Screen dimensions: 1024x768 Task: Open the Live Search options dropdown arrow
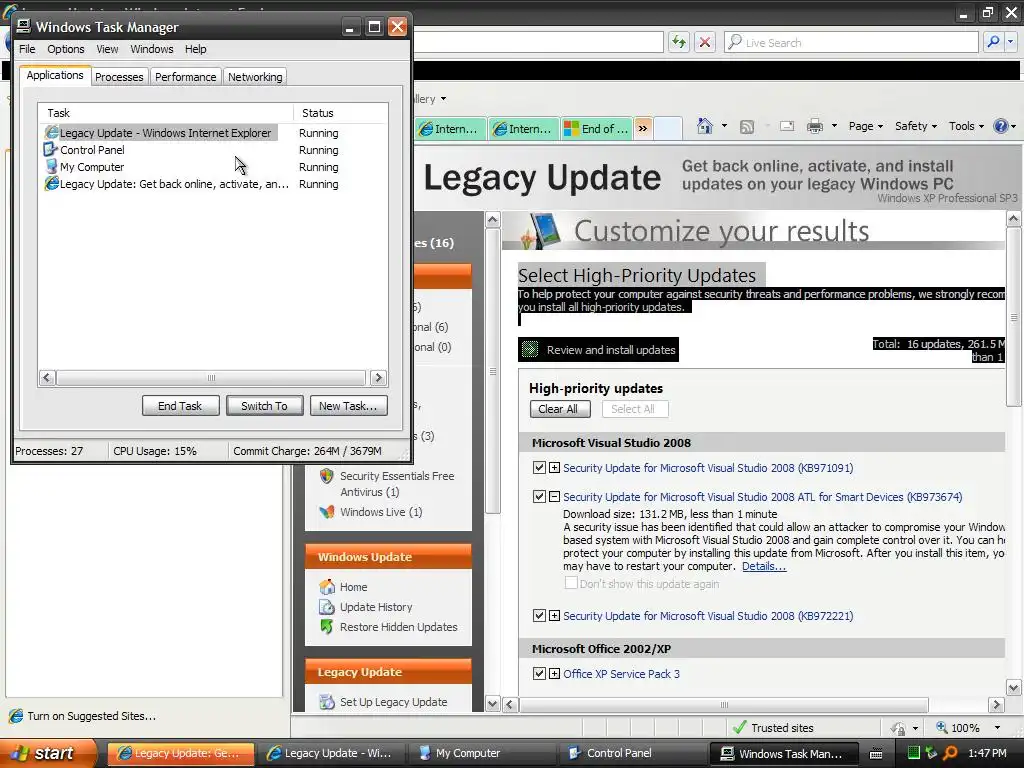[x=1010, y=42]
